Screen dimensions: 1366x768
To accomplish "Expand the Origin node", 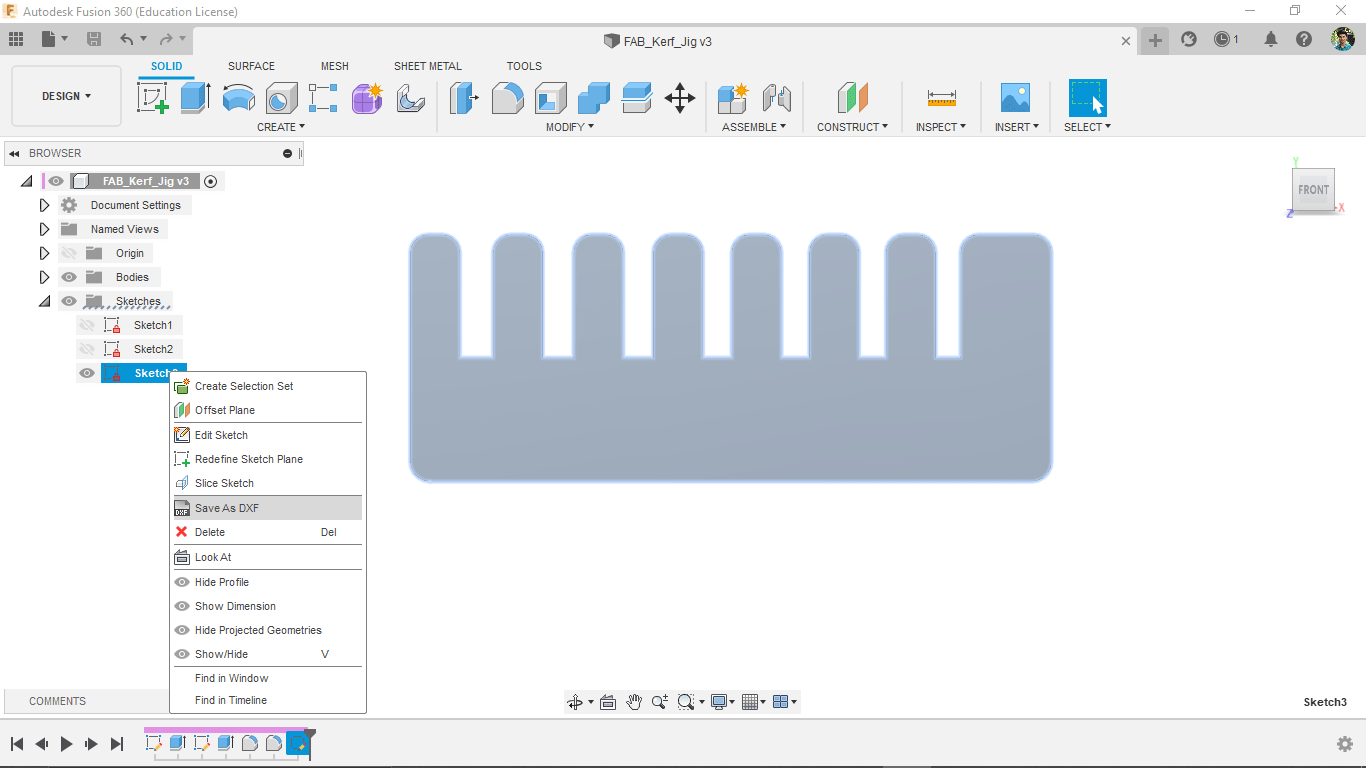I will click(44, 253).
